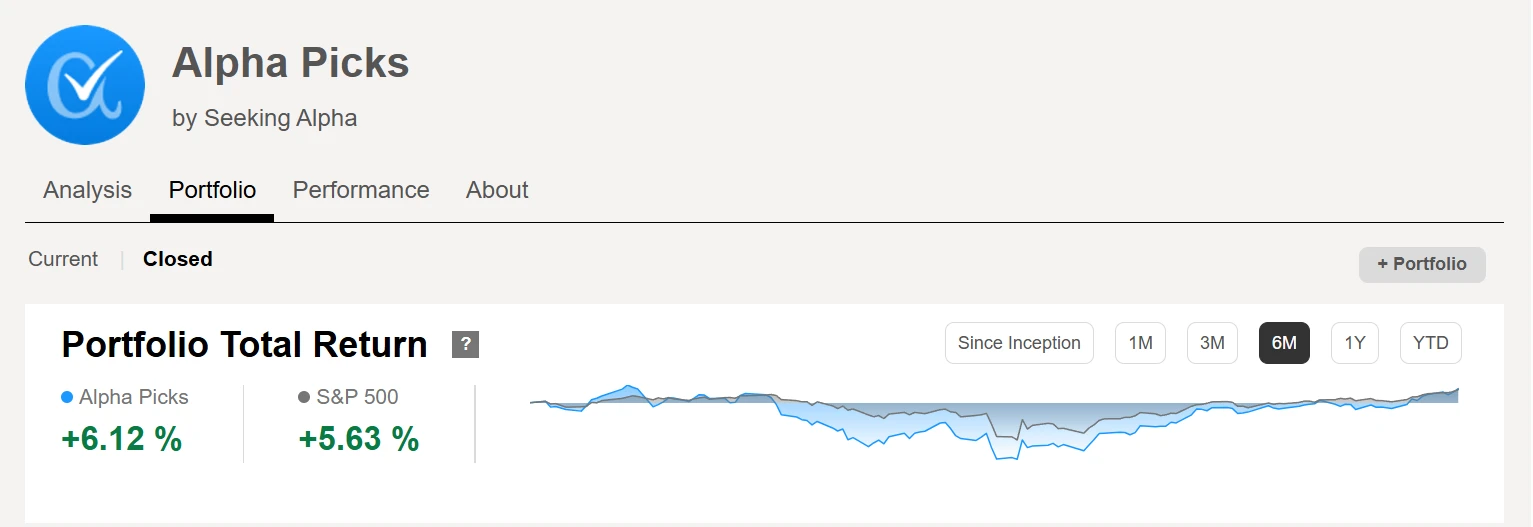The image size is (1533, 527).
Task: Open the Performance tab
Action: [361, 190]
